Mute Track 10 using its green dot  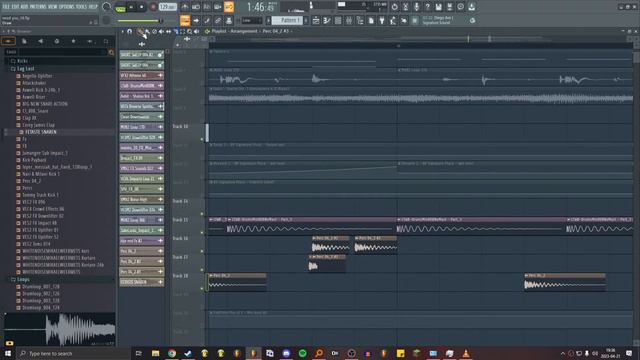pyautogui.click(x=202, y=139)
